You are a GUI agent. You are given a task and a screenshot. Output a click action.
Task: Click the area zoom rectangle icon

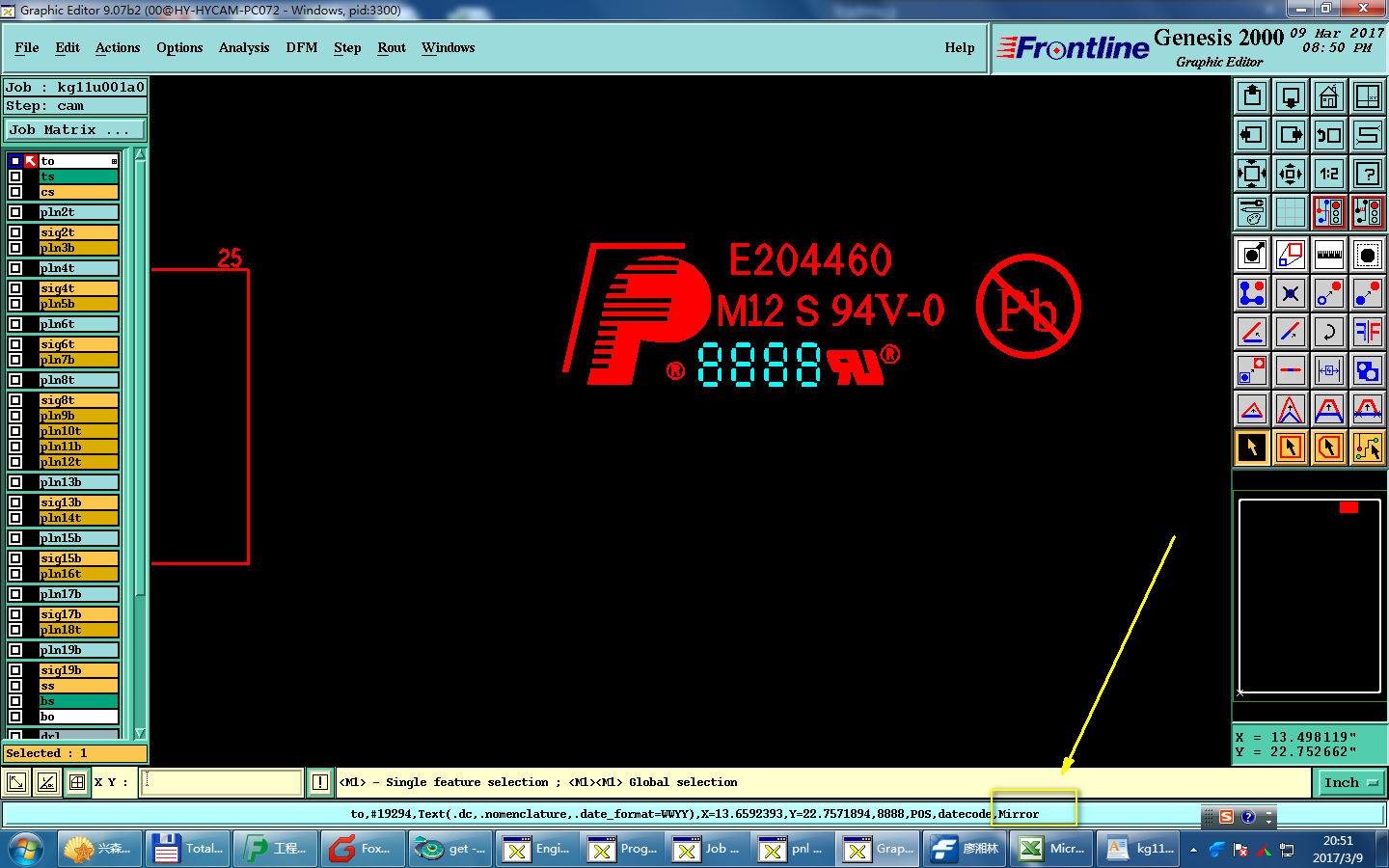(x=1291, y=255)
